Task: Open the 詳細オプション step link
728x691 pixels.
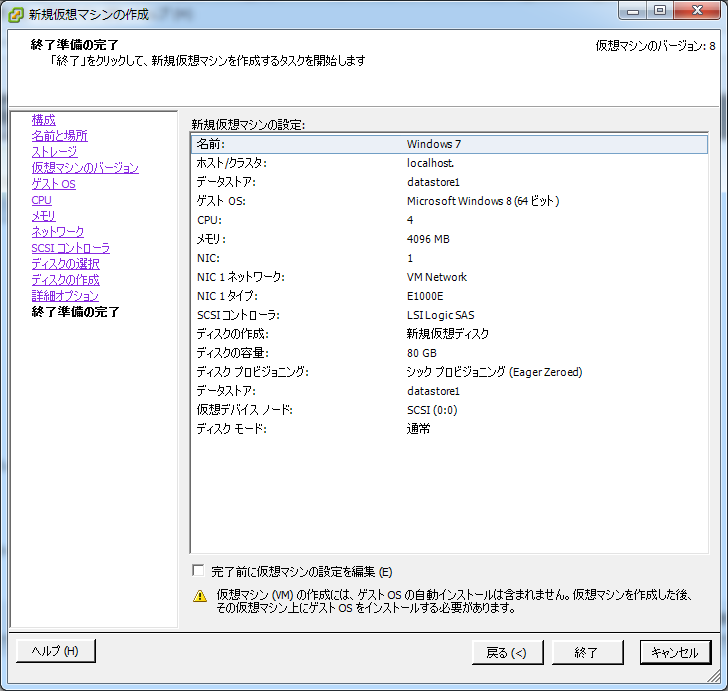Action: coord(65,296)
